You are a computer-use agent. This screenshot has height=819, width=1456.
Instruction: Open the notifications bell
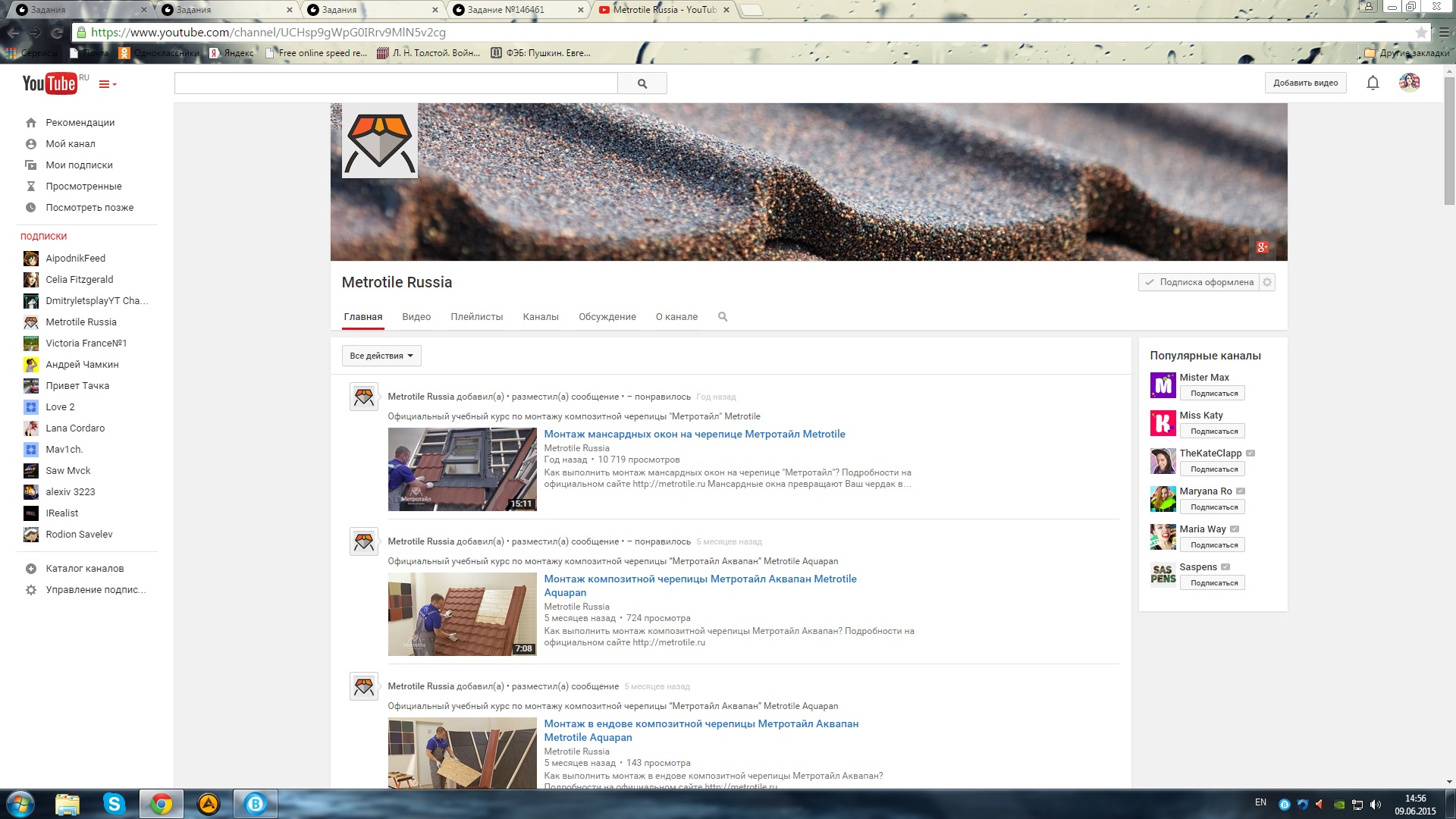click(1373, 83)
